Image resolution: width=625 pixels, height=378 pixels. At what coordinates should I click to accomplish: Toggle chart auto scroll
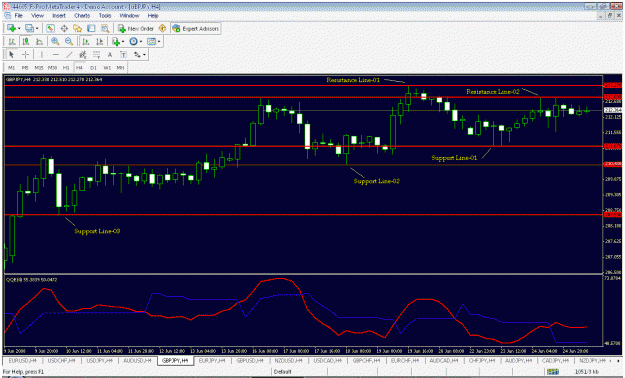coord(86,41)
